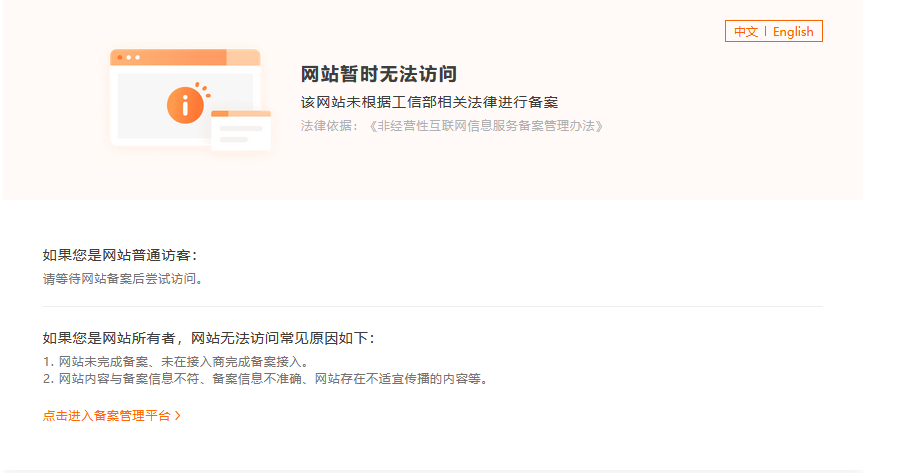The height and width of the screenshot is (473, 918).
Task: Click the orange info browser illustration
Action: [190, 100]
